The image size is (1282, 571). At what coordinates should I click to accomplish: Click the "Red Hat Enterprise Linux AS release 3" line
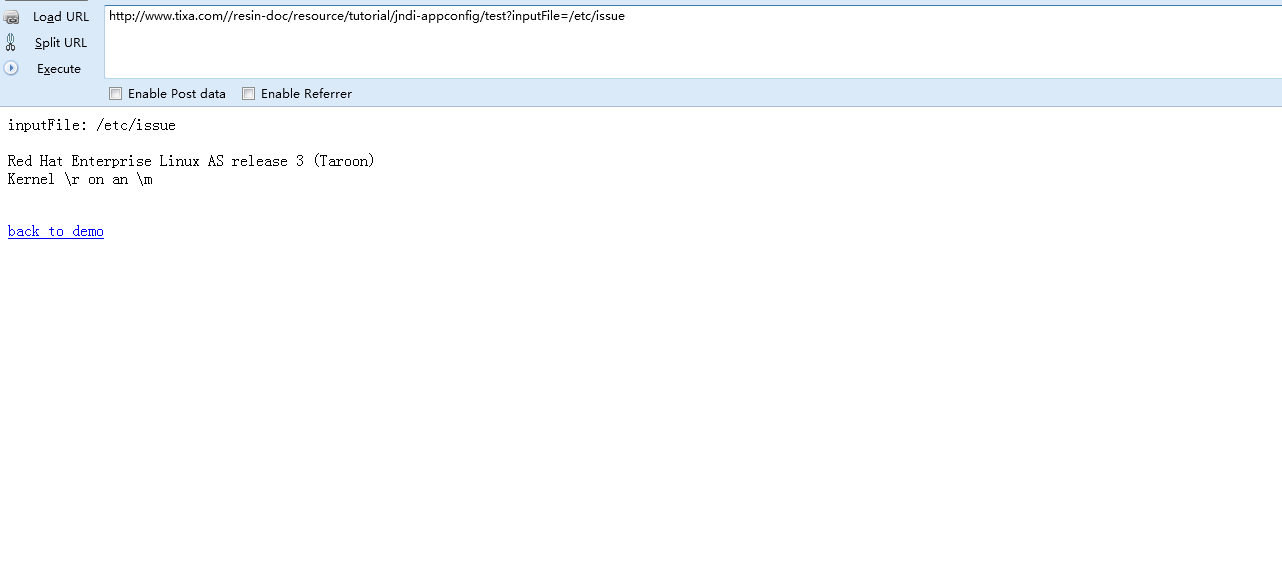pyautogui.click(x=191, y=161)
